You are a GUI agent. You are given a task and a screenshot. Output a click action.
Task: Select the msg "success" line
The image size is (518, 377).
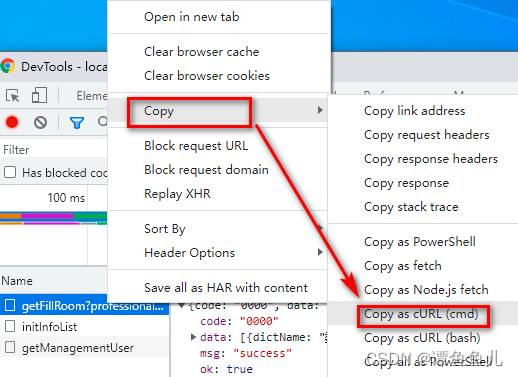pos(246,353)
